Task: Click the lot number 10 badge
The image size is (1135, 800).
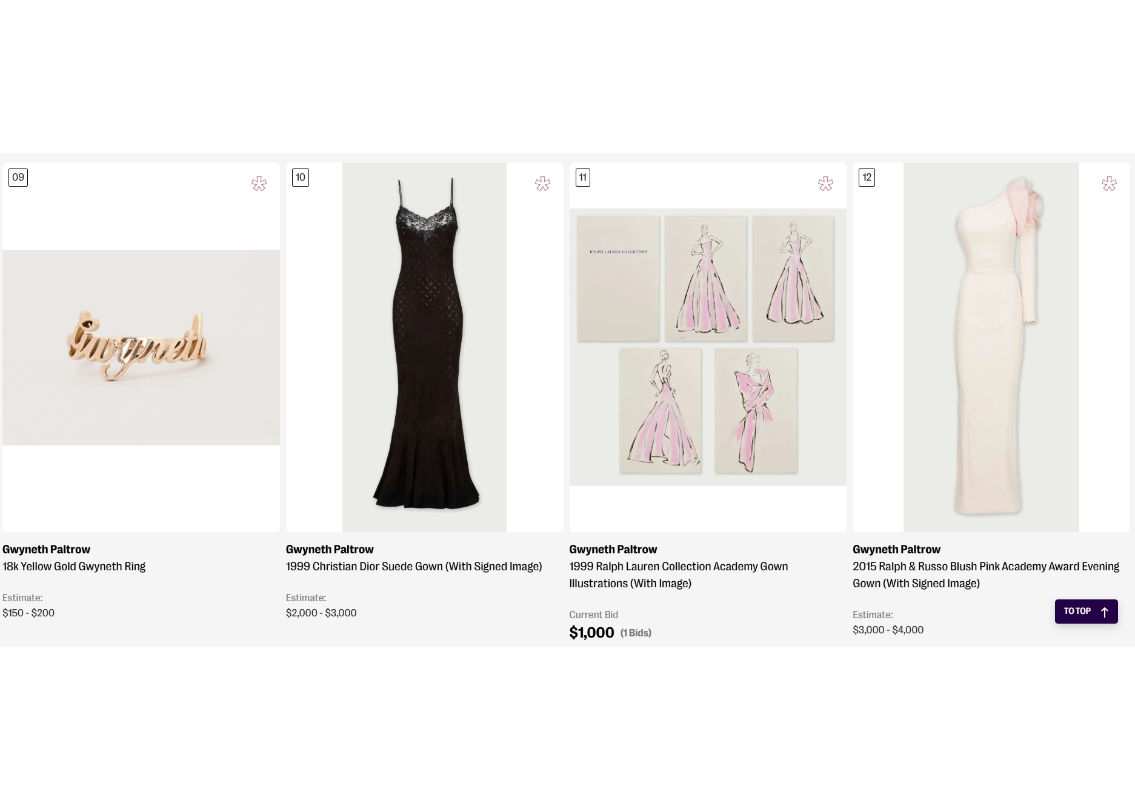Action: tap(300, 177)
